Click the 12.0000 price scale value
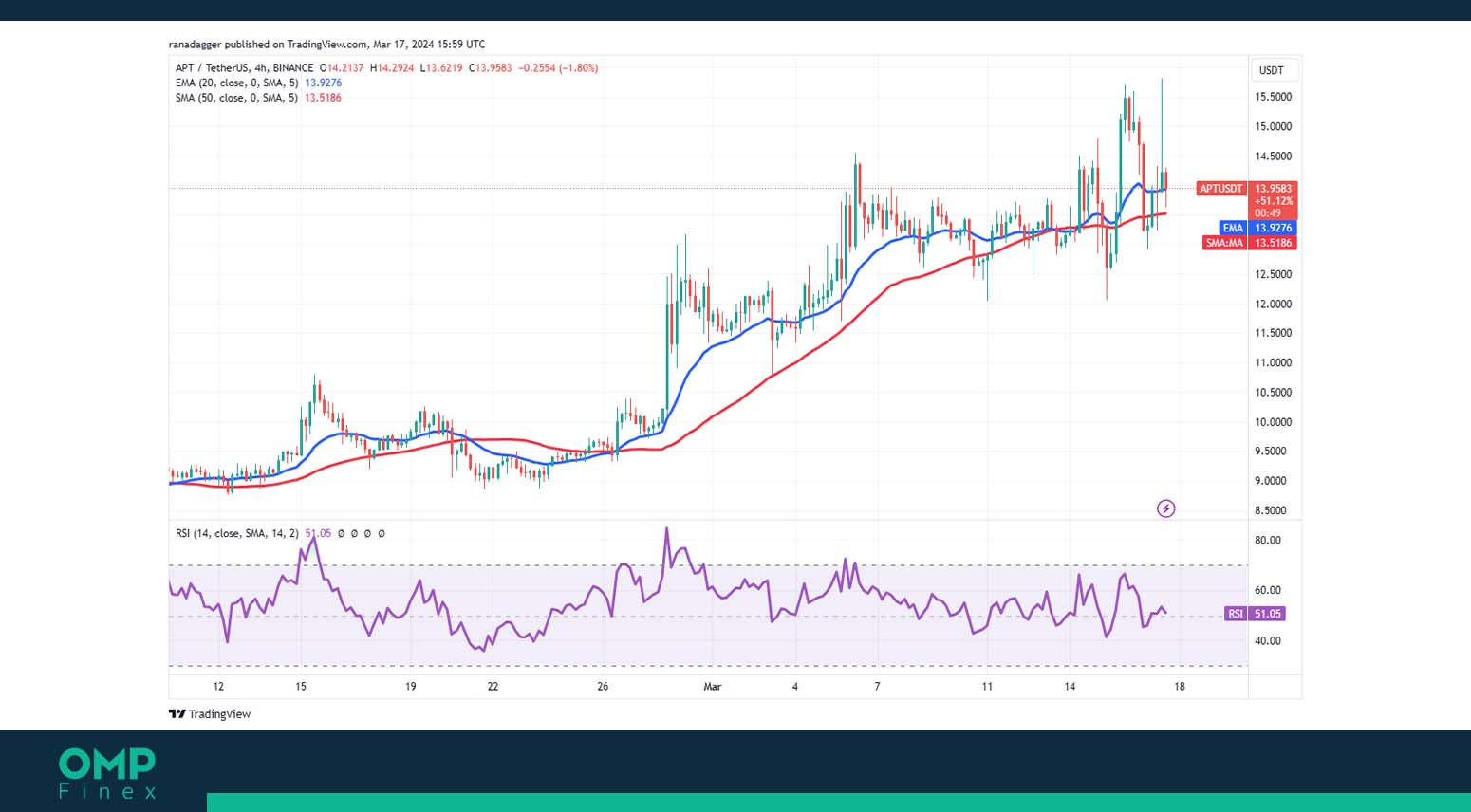 (1273, 304)
